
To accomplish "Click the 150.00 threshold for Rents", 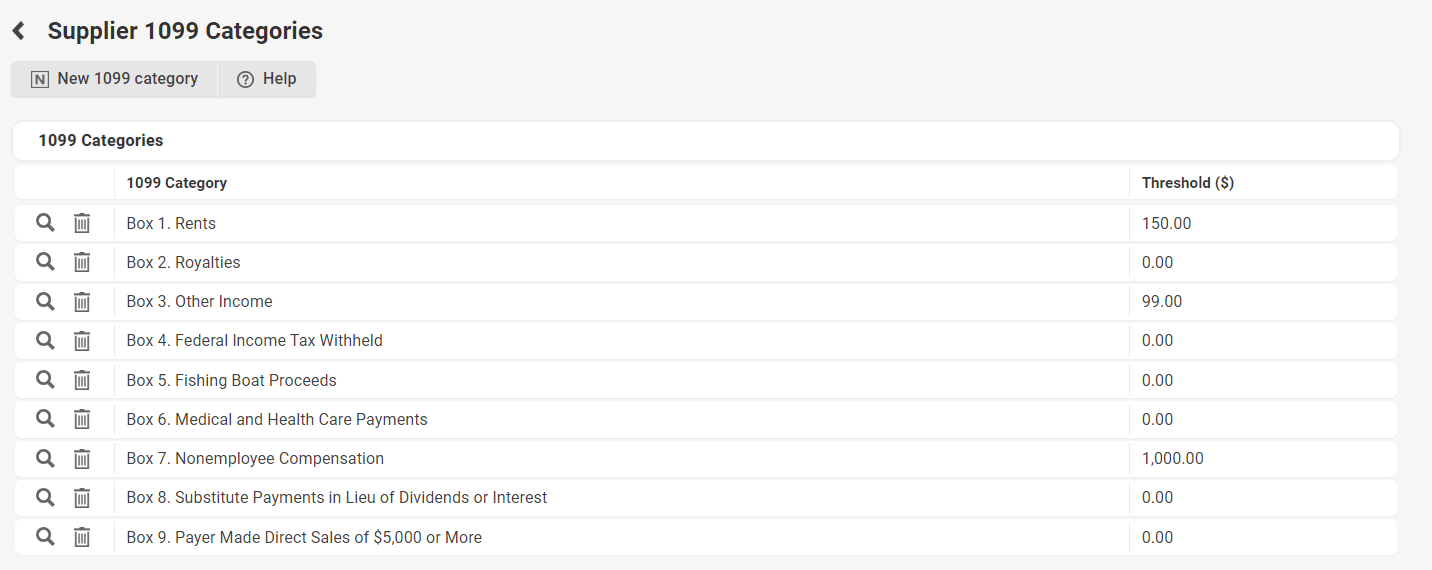I will pos(1166,224).
